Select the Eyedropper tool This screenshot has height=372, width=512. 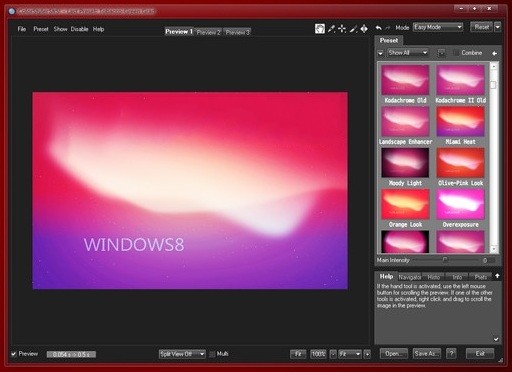click(x=331, y=29)
